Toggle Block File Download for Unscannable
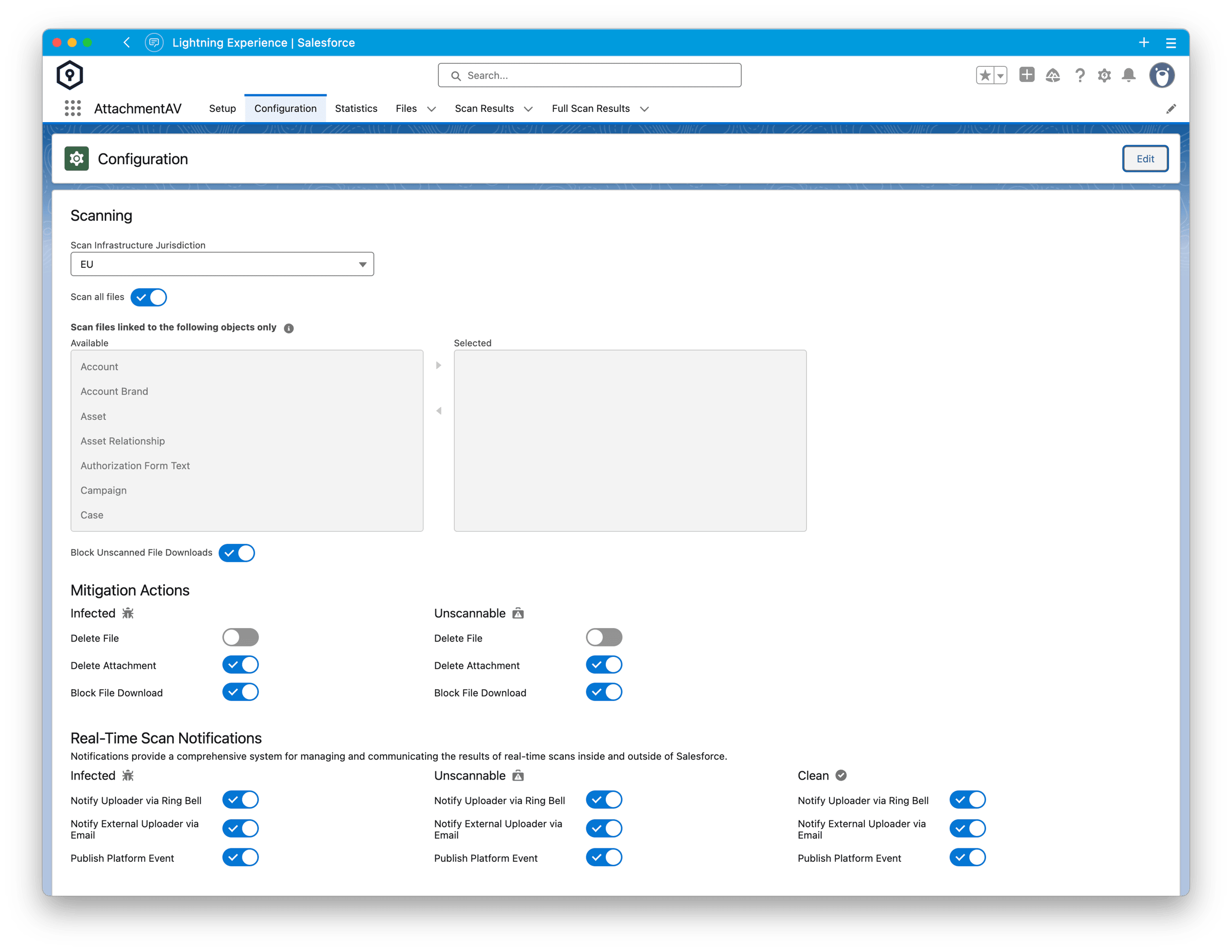 (604, 692)
